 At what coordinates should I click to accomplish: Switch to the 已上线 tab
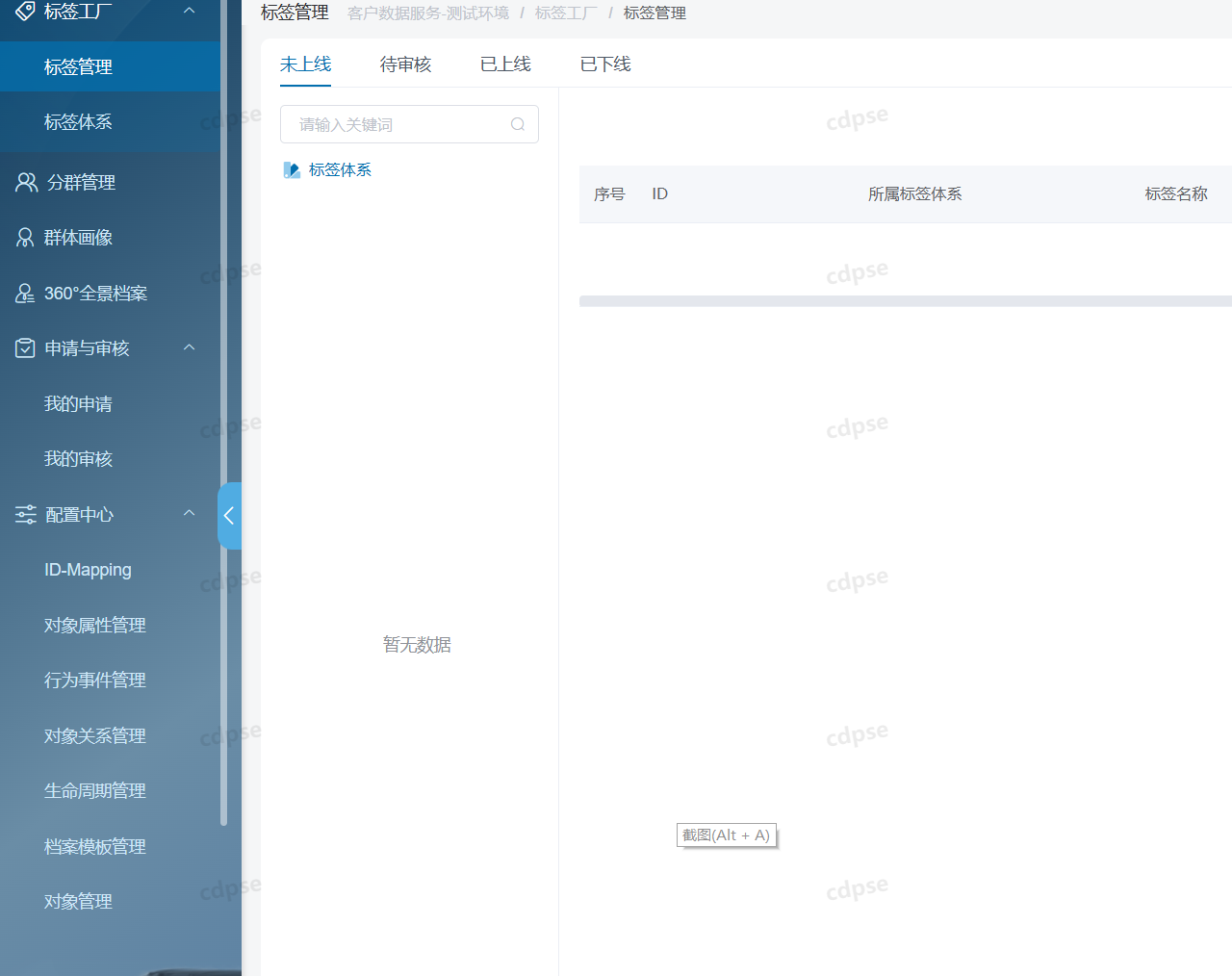505,64
